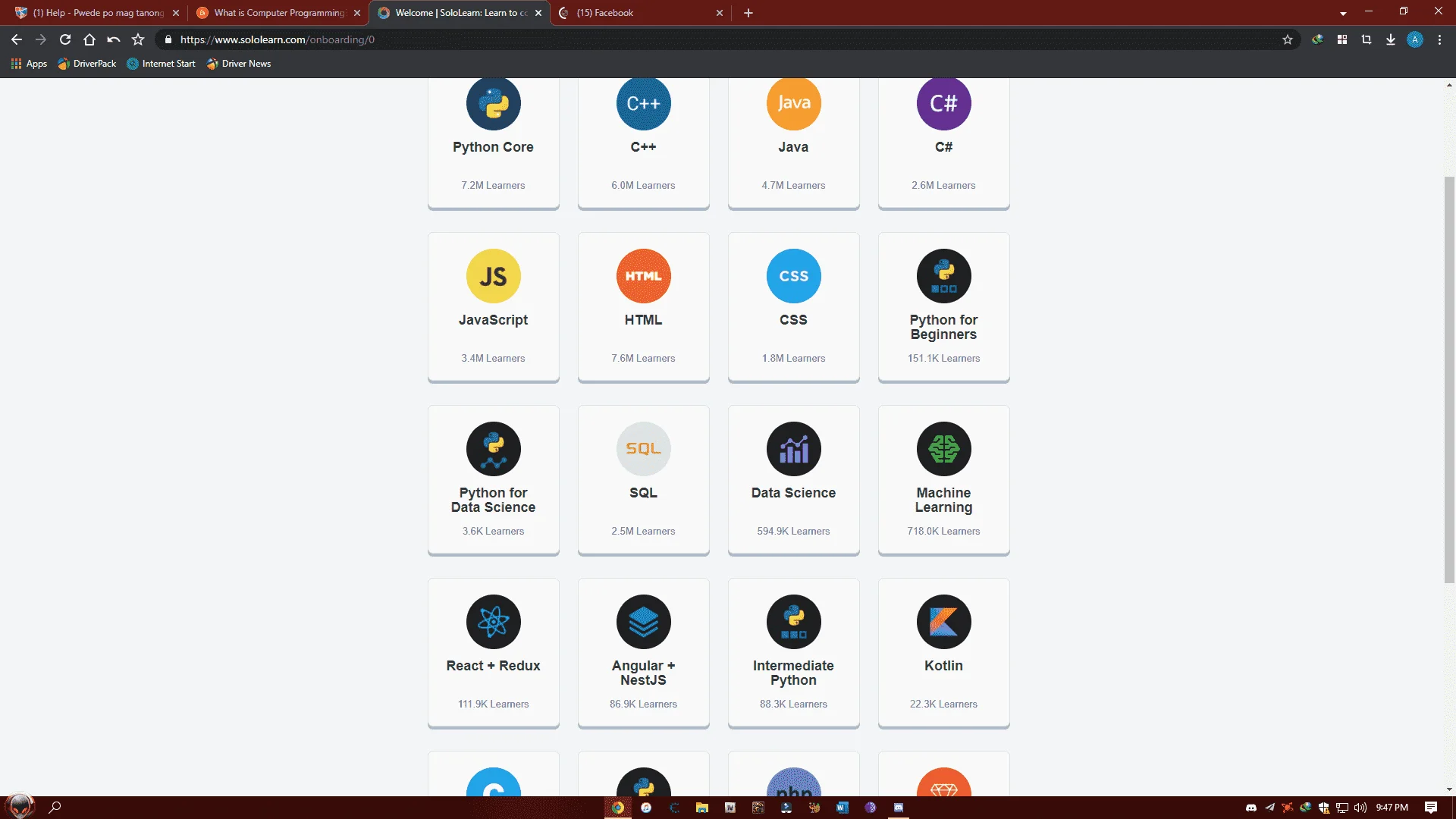
Task: Open Microsoft Word from the taskbar
Action: (843, 808)
